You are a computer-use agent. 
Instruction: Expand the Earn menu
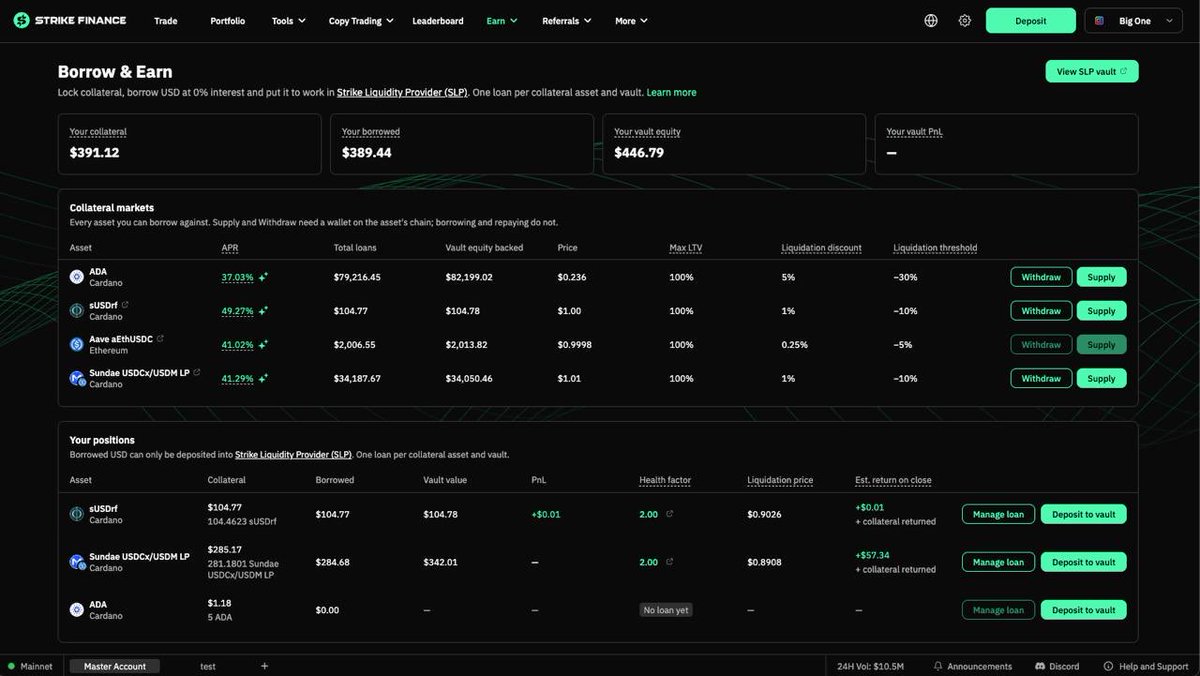click(x=502, y=20)
